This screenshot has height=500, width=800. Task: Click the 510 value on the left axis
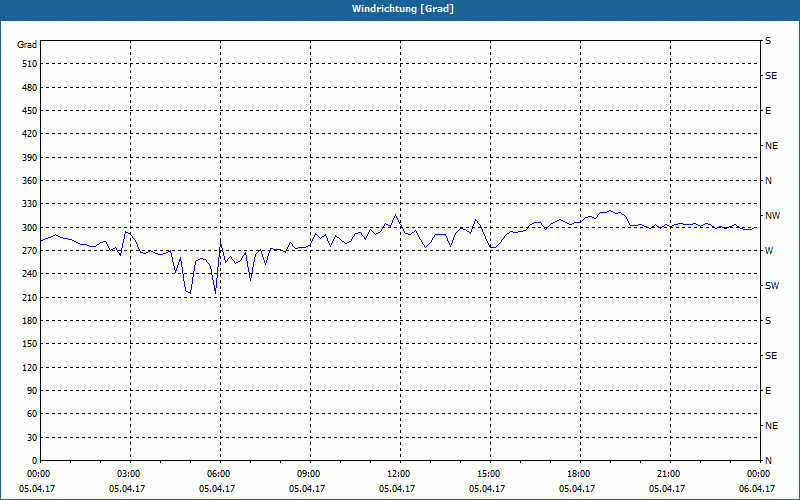pos(30,64)
